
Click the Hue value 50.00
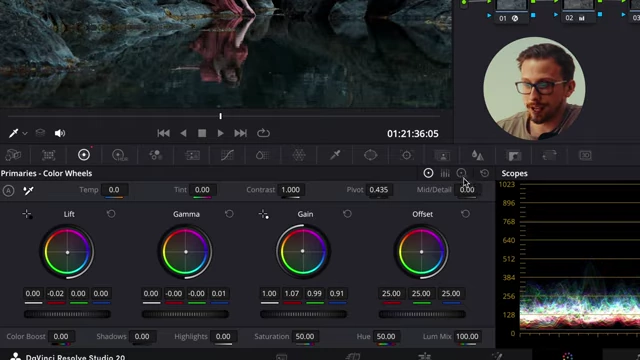pyautogui.click(x=386, y=337)
